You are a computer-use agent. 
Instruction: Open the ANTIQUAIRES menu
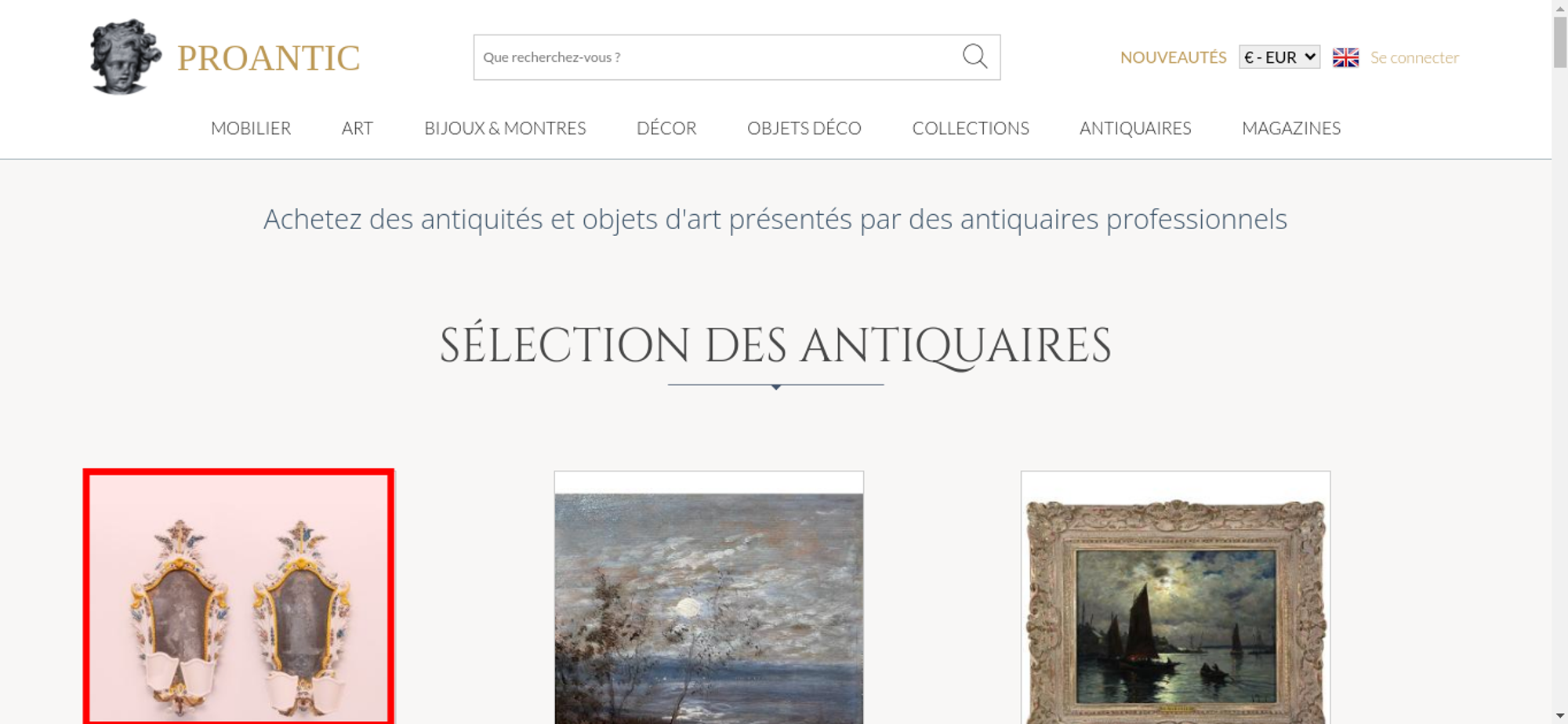click(1135, 128)
